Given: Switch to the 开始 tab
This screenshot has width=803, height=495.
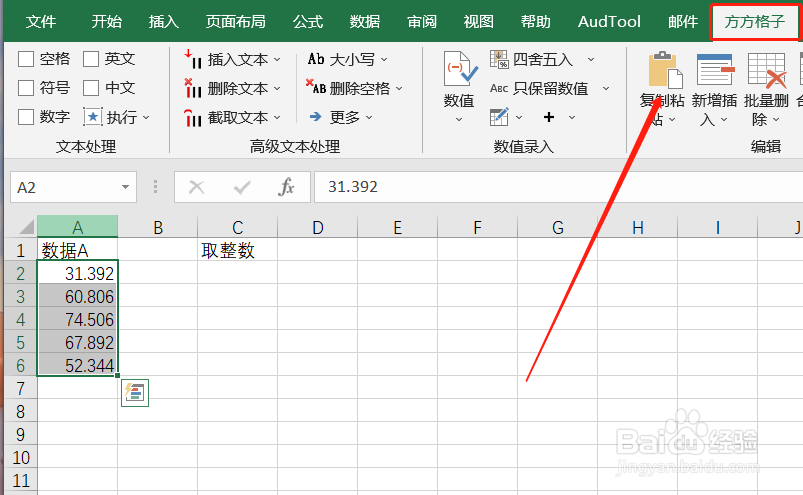Looking at the screenshot, I should 107,21.
